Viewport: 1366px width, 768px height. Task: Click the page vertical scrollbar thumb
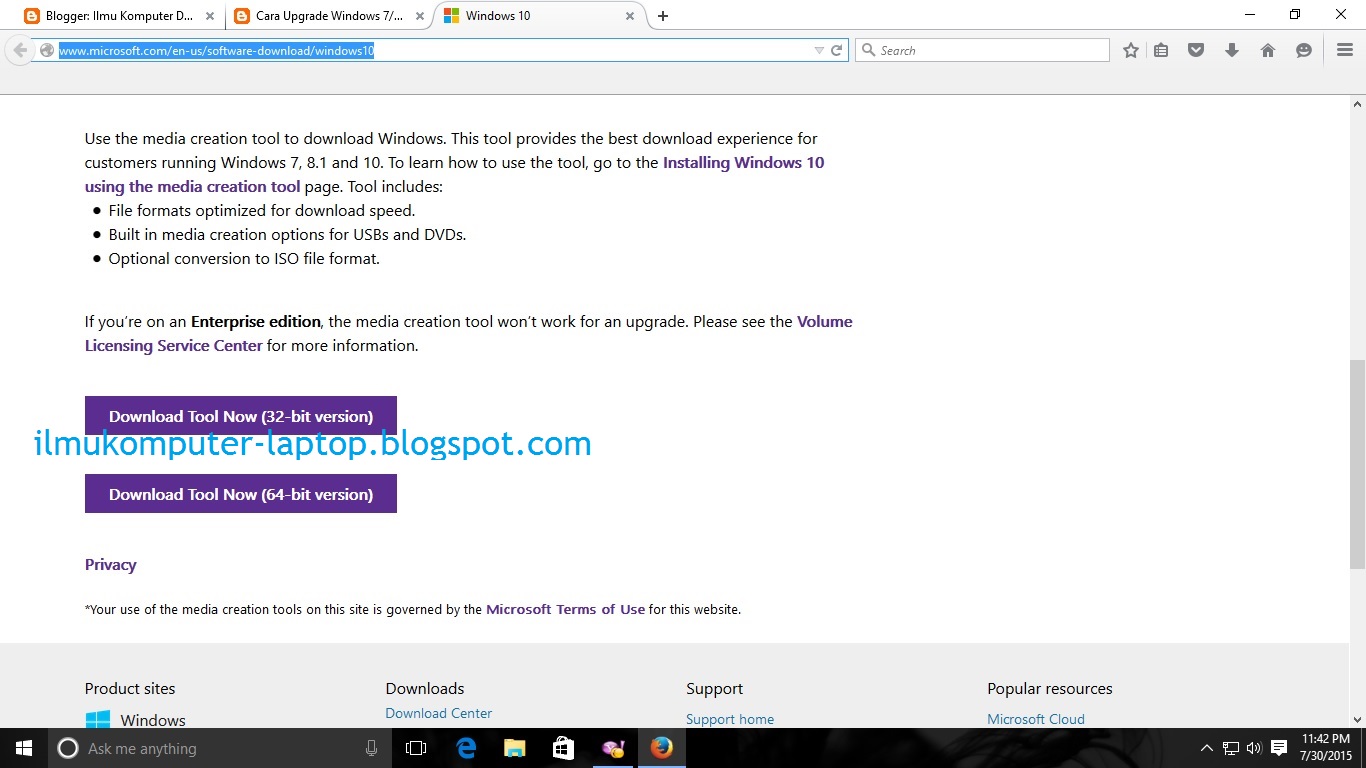(x=1357, y=464)
